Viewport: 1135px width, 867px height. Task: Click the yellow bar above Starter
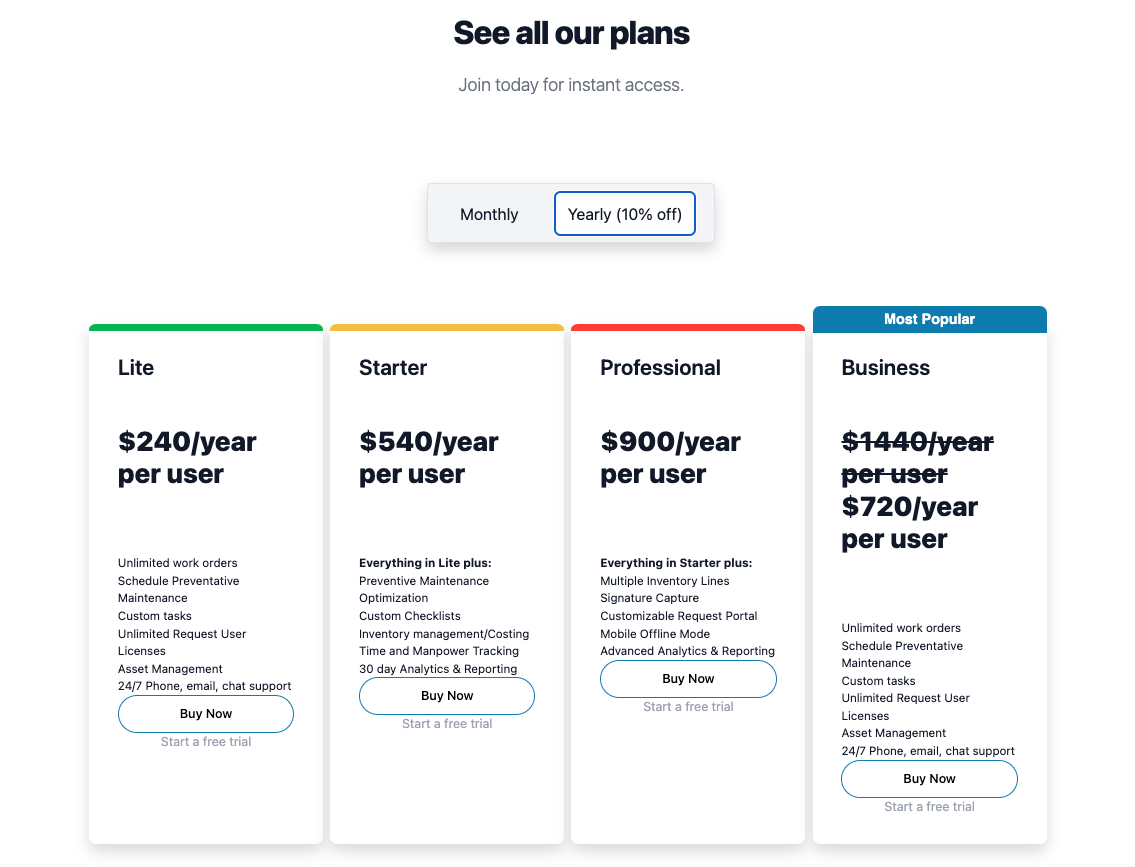pyautogui.click(x=447, y=327)
